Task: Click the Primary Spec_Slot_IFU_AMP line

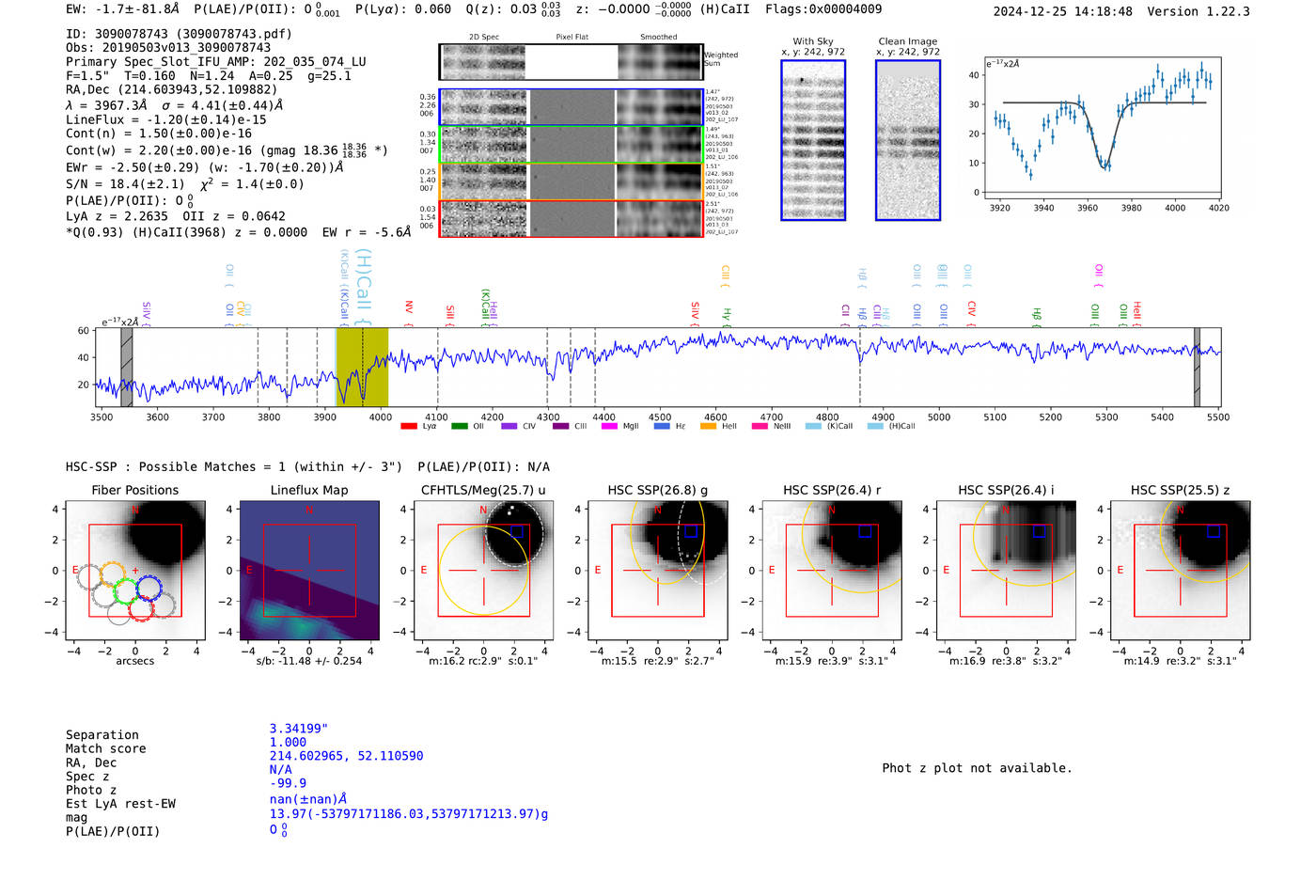Action: click(216, 62)
